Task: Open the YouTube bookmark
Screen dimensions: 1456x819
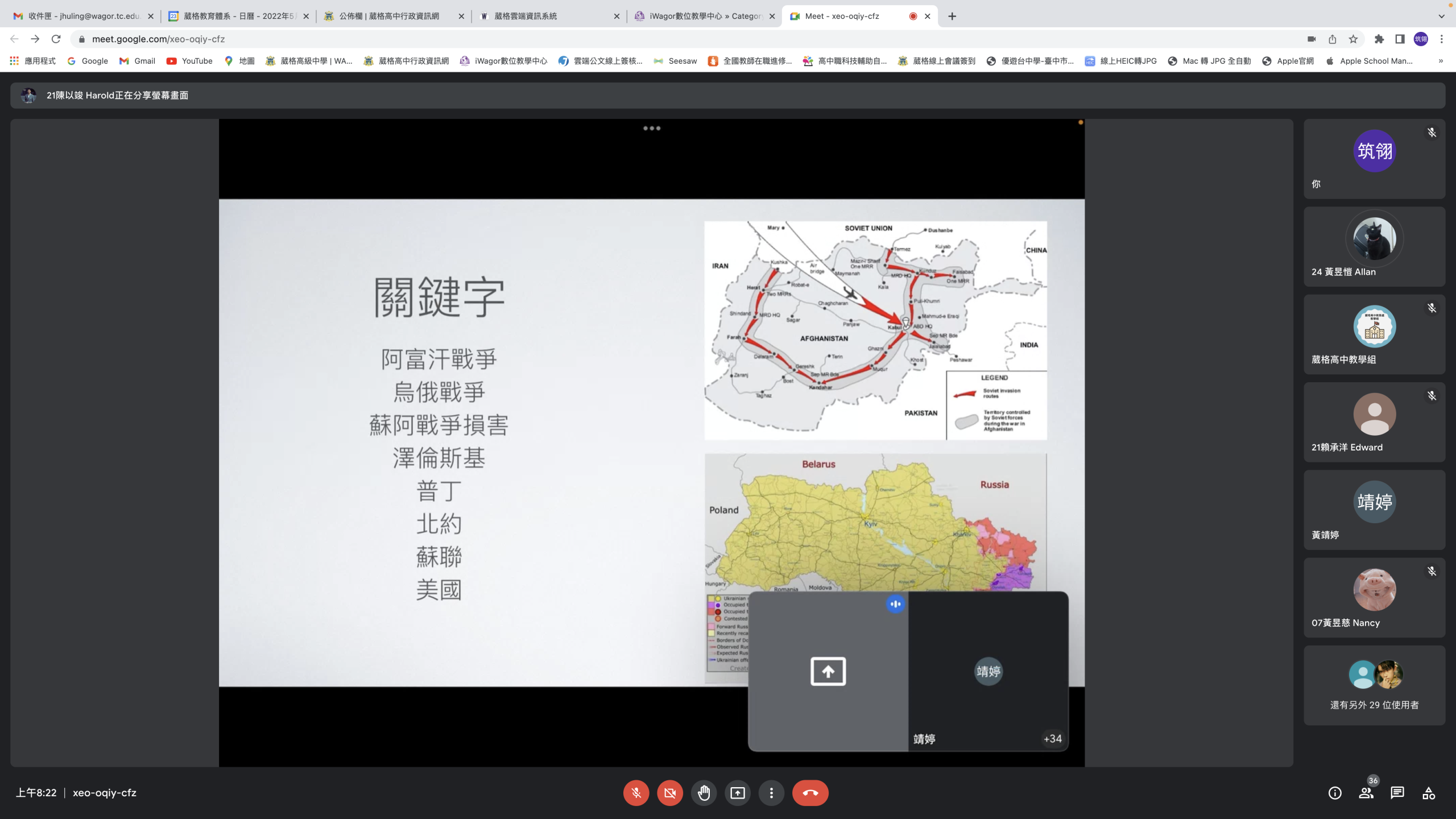Action: coord(189,61)
